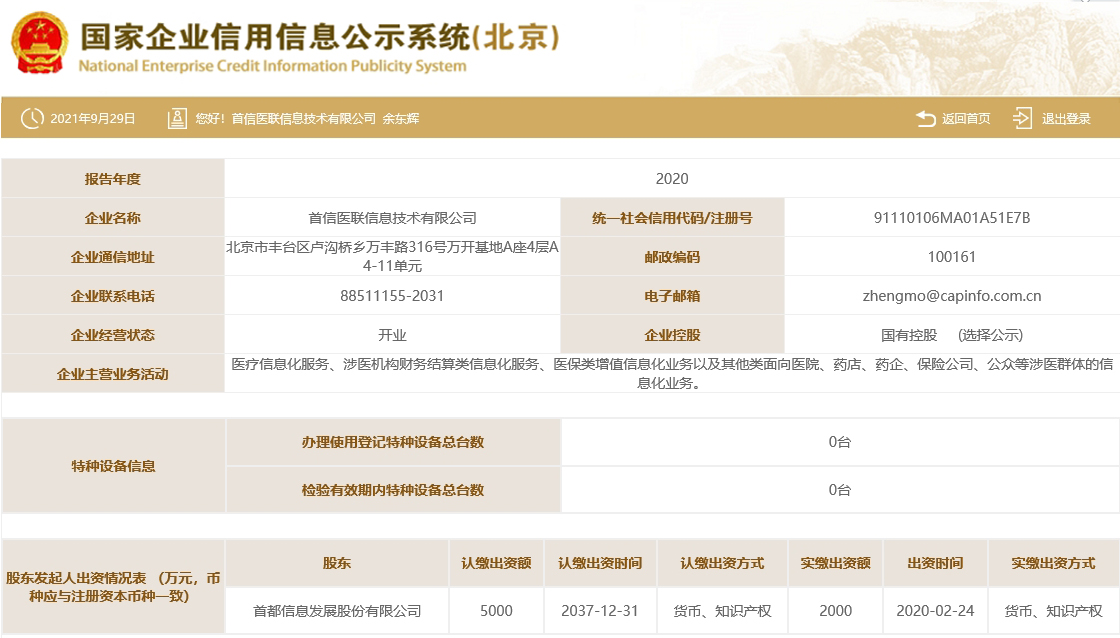
Task: Click the company name 首信医联信息技术有限公司 cell
Action: (x=392, y=218)
